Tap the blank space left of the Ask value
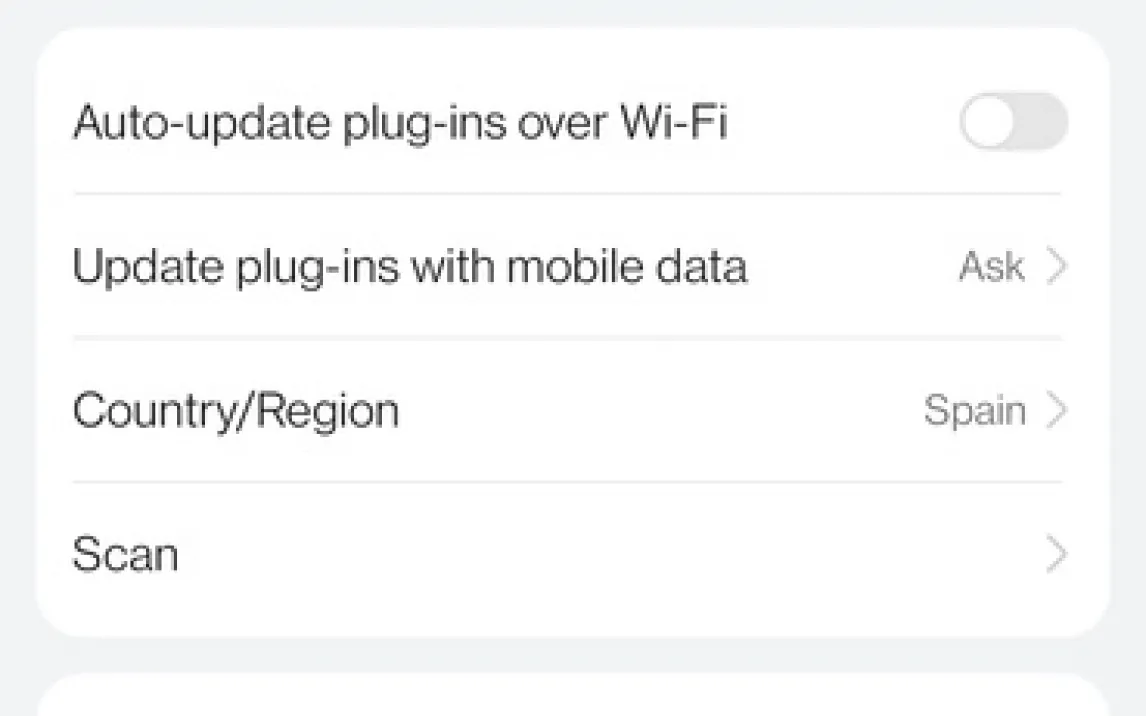 tap(850, 267)
